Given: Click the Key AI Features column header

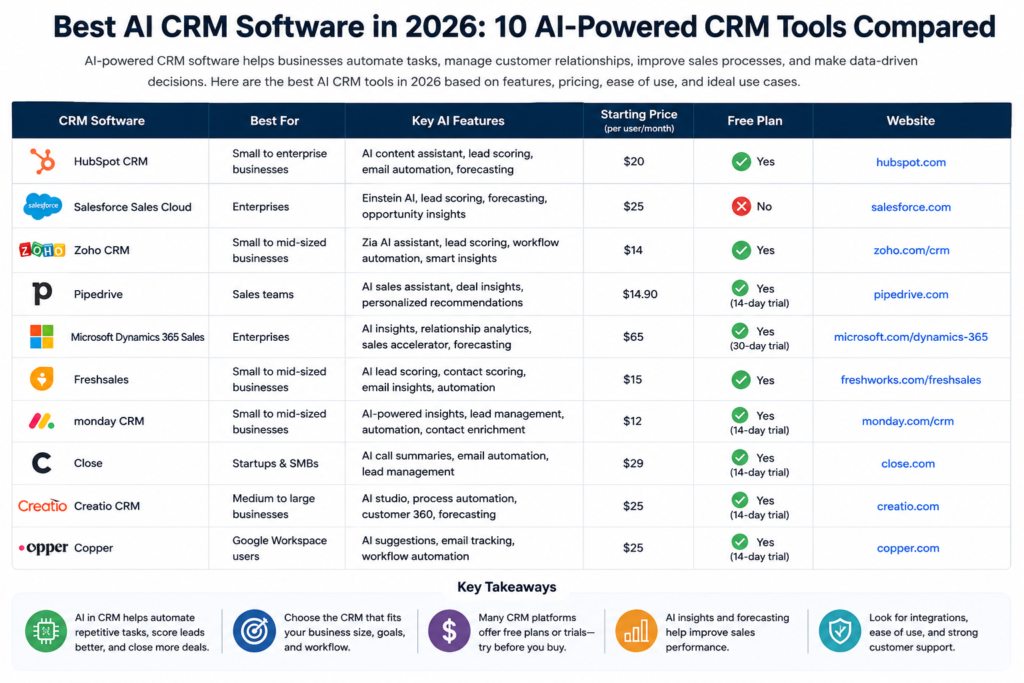Looking at the screenshot, I should [x=458, y=121].
